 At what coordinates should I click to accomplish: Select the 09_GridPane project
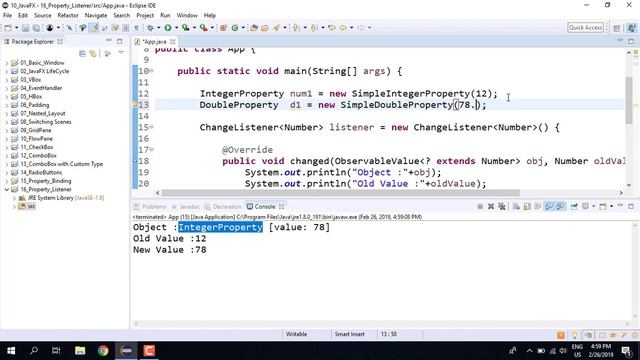click(x=36, y=130)
